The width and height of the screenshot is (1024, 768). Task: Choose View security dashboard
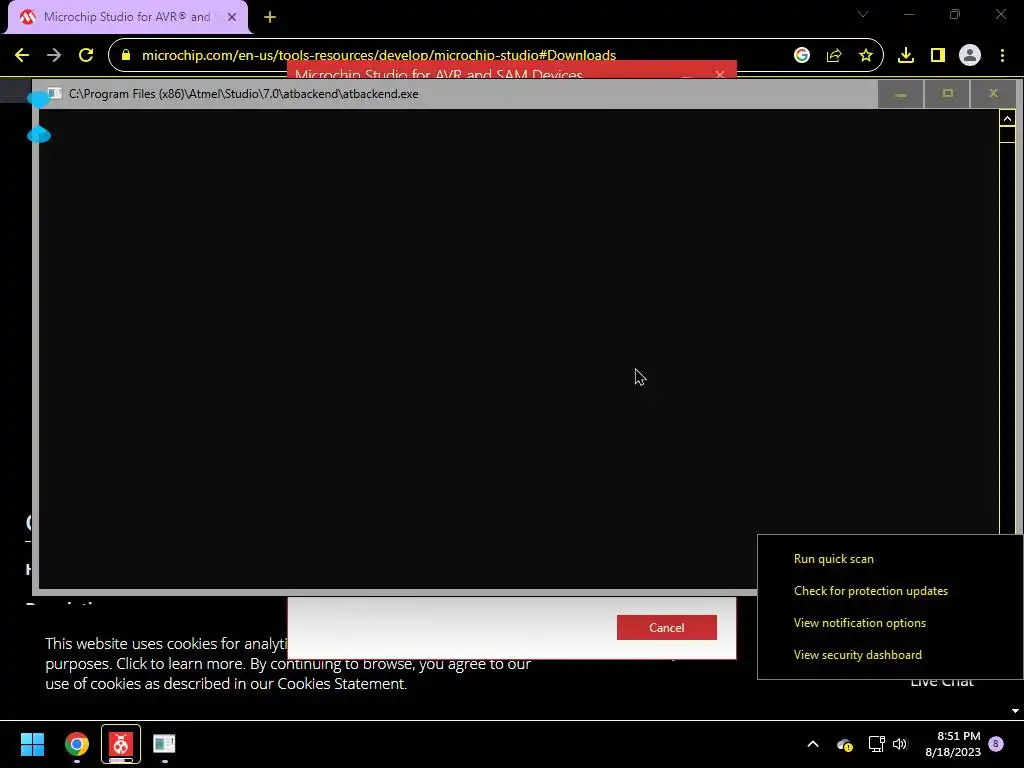pos(857,655)
